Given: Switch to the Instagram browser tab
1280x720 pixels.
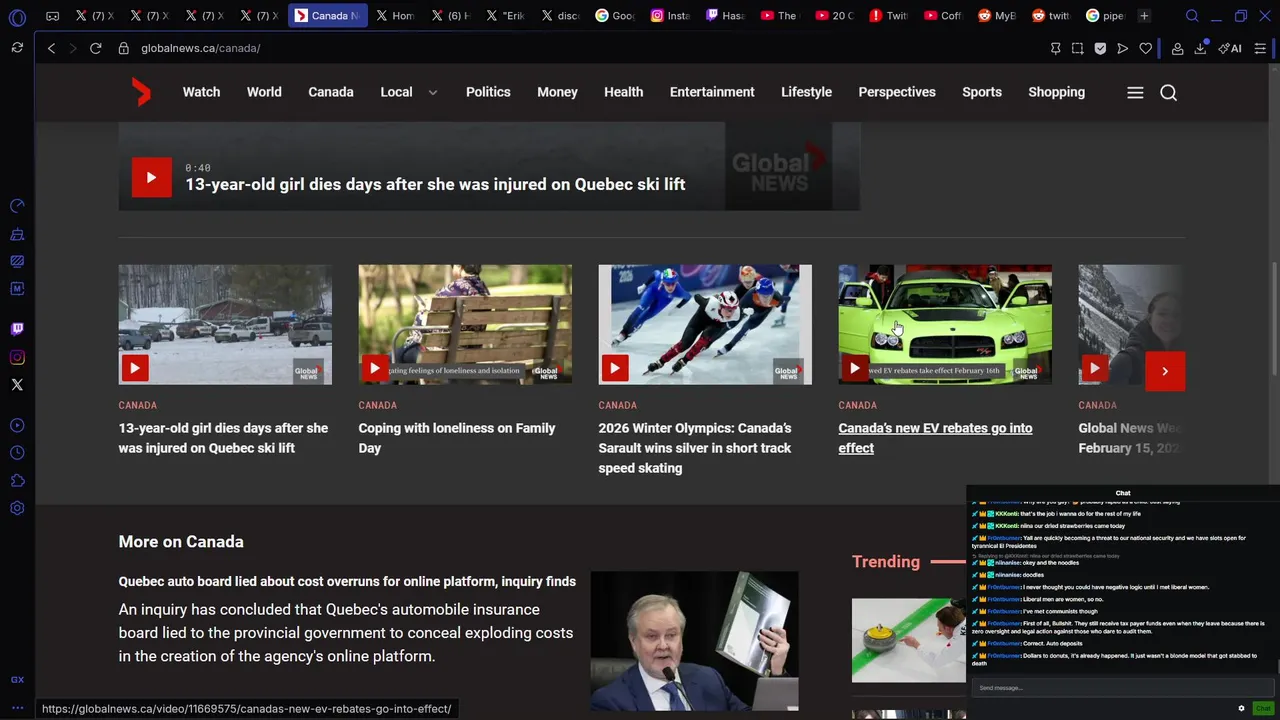Looking at the screenshot, I should click(x=671, y=16).
